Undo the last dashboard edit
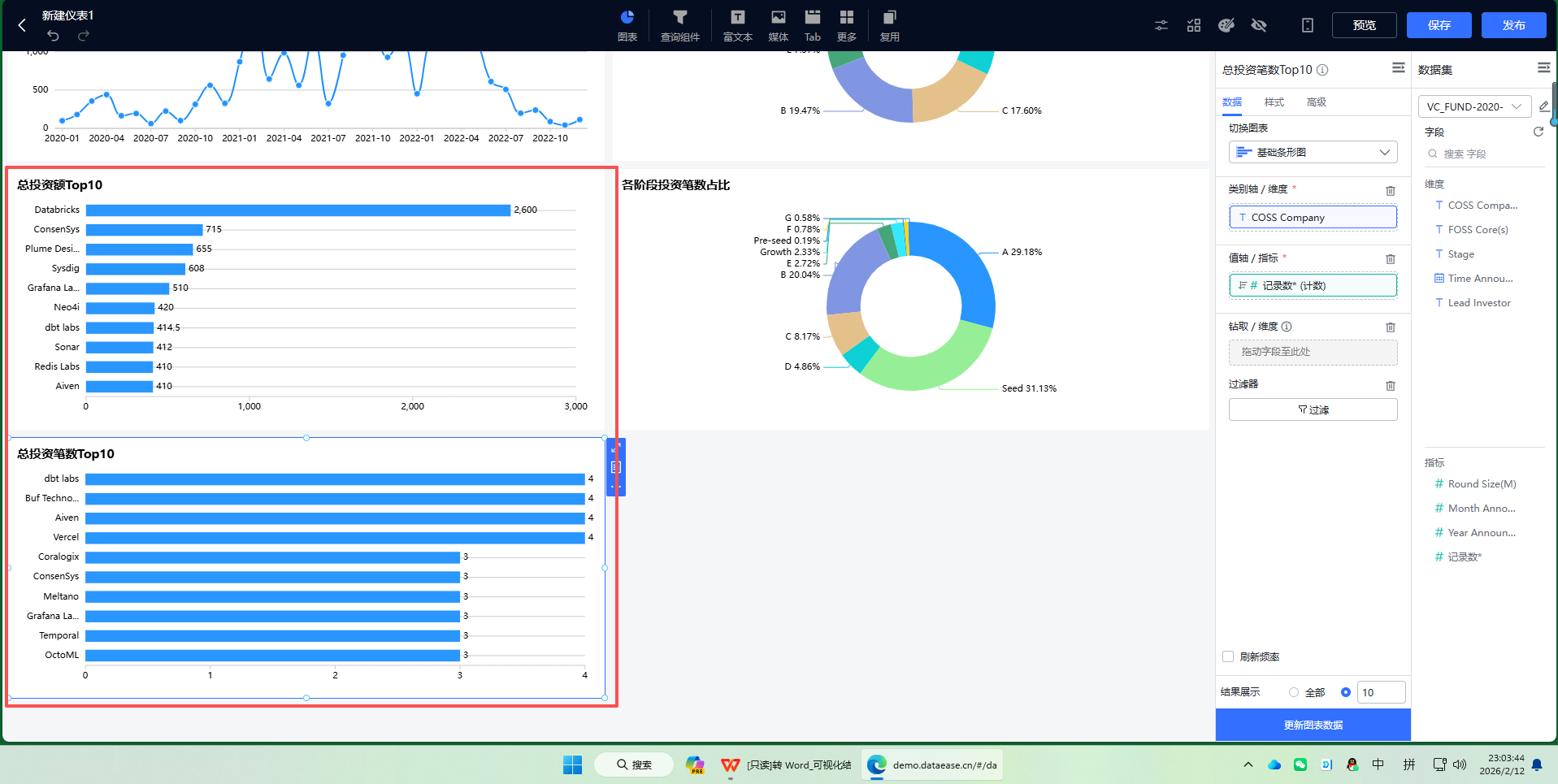This screenshot has height=784, width=1558. (53, 36)
